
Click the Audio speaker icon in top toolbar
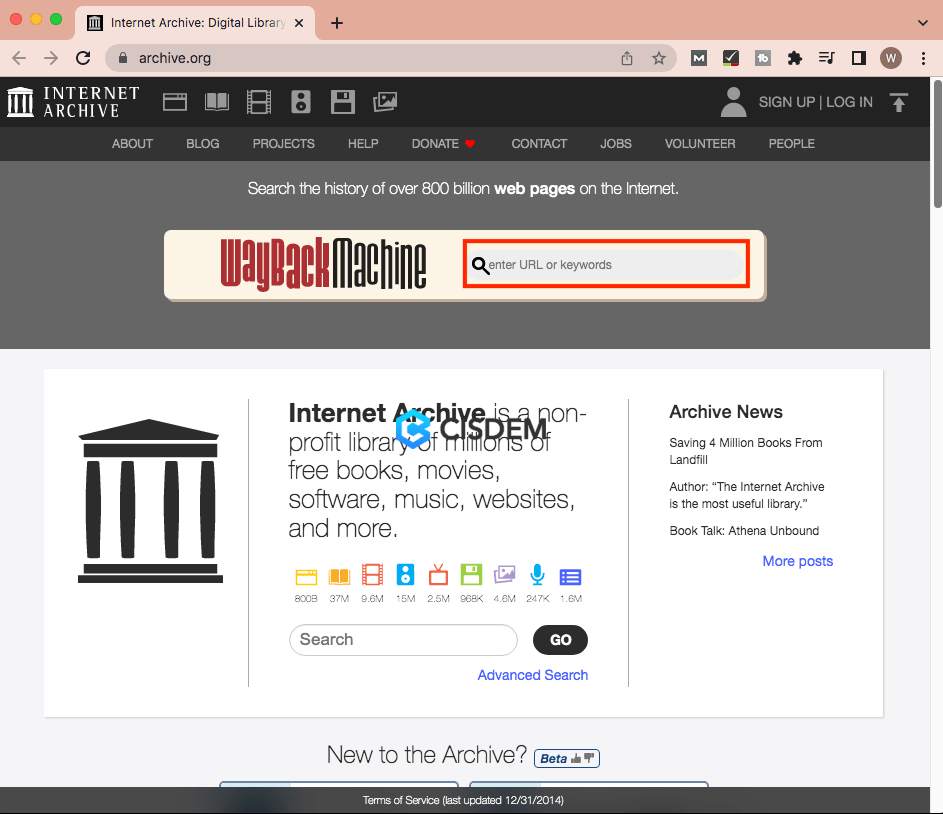tap(301, 101)
